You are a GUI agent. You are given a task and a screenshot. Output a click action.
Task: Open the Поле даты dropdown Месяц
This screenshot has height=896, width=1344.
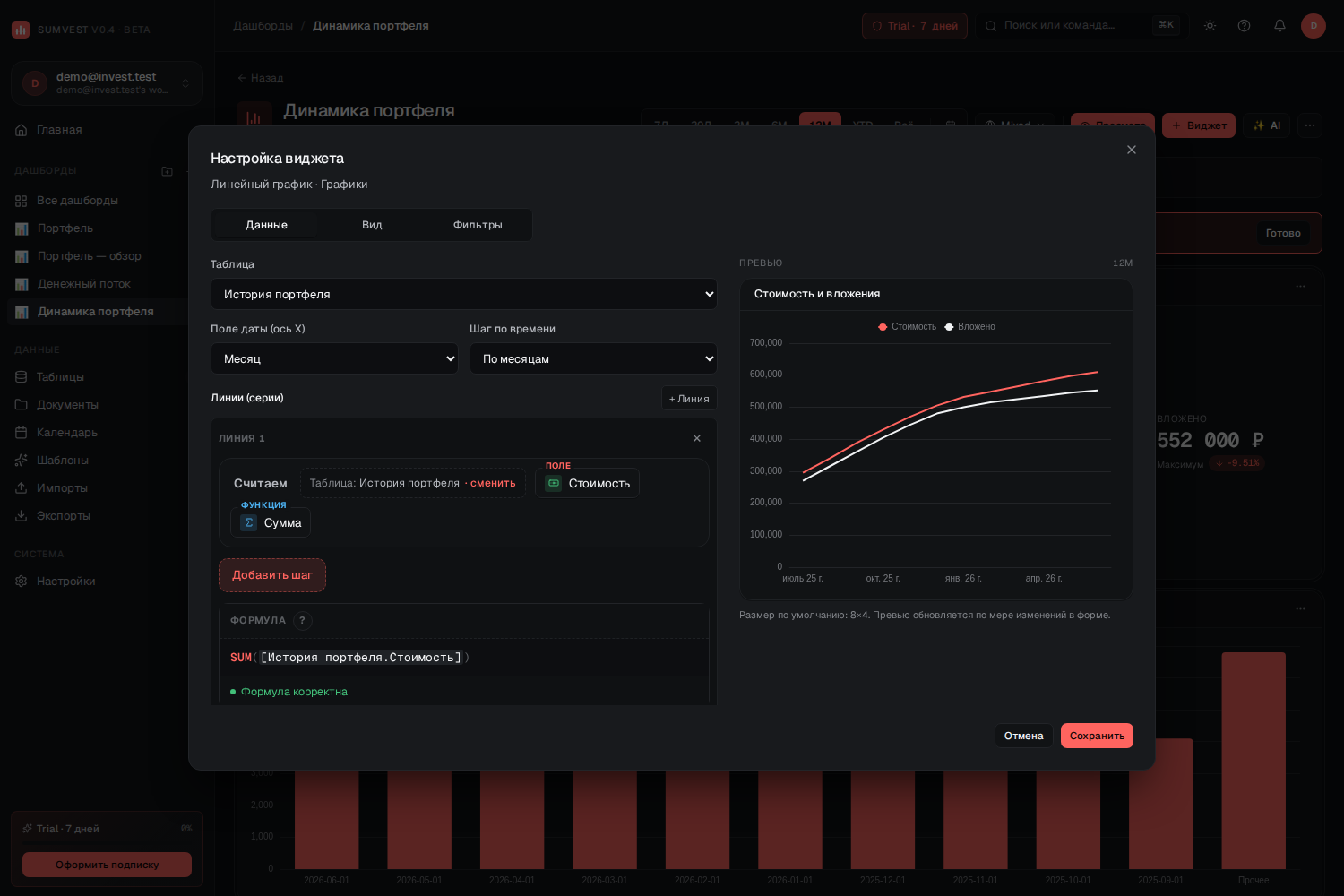pos(334,358)
